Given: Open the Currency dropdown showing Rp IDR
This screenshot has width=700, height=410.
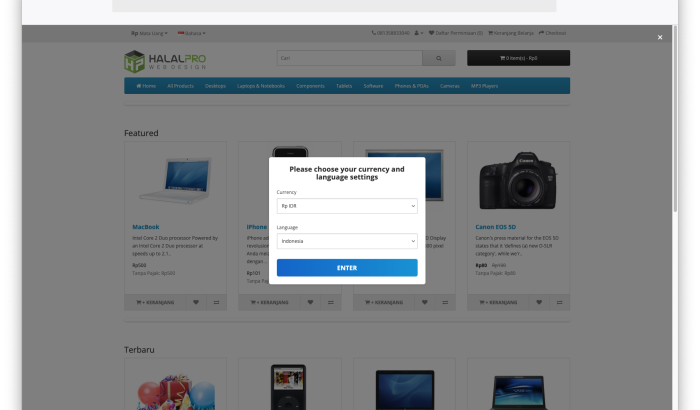Looking at the screenshot, I should tap(347, 206).
